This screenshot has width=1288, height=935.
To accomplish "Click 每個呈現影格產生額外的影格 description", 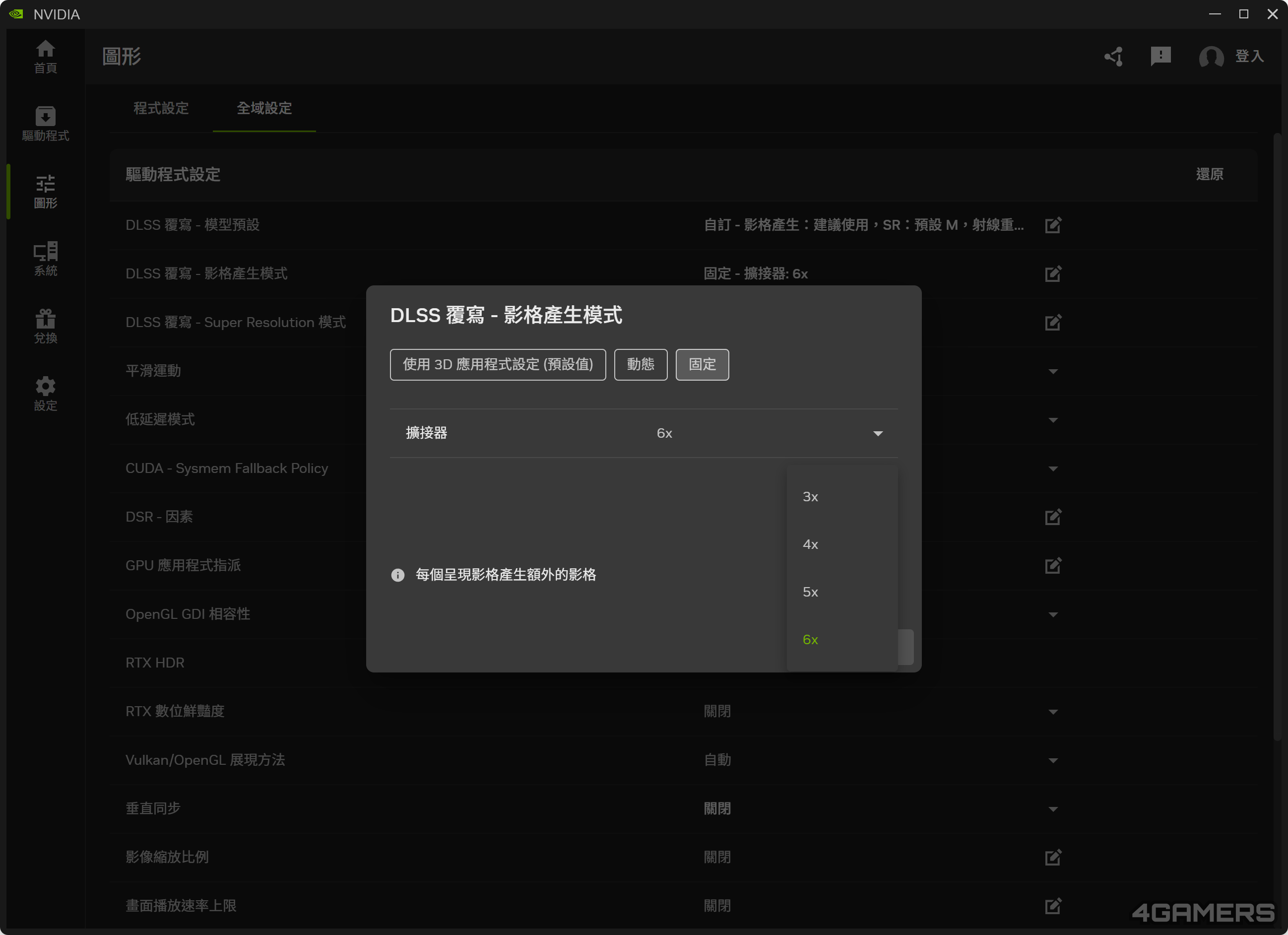I will click(506, 575).
